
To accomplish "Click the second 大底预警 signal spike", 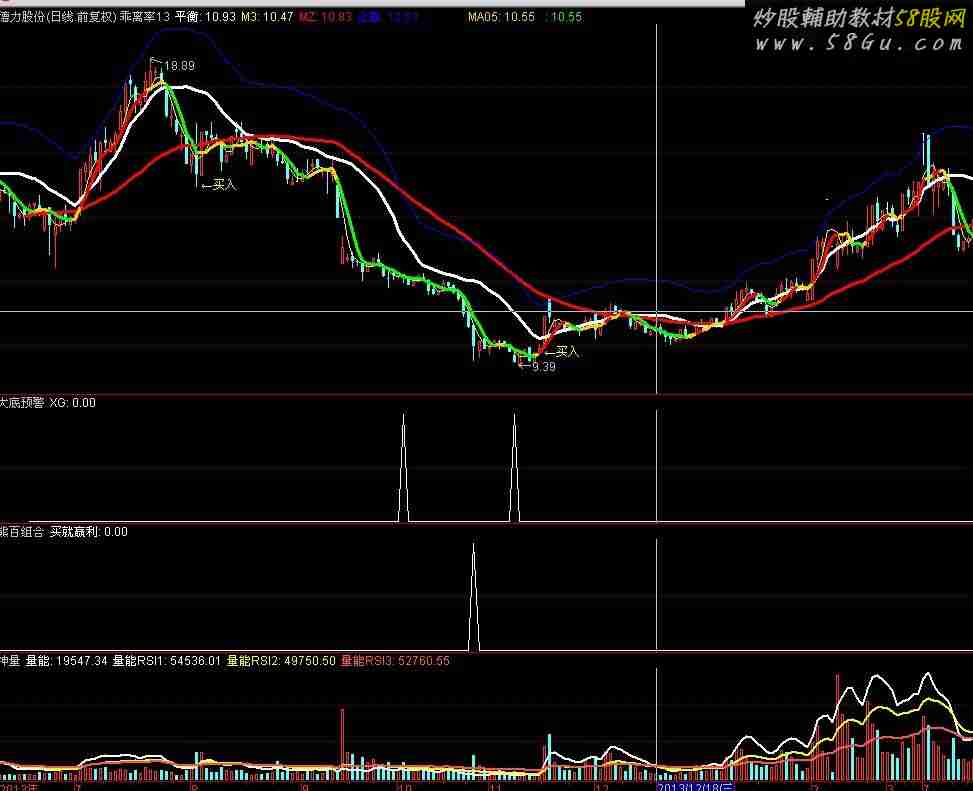I will [x=514, y=468].
